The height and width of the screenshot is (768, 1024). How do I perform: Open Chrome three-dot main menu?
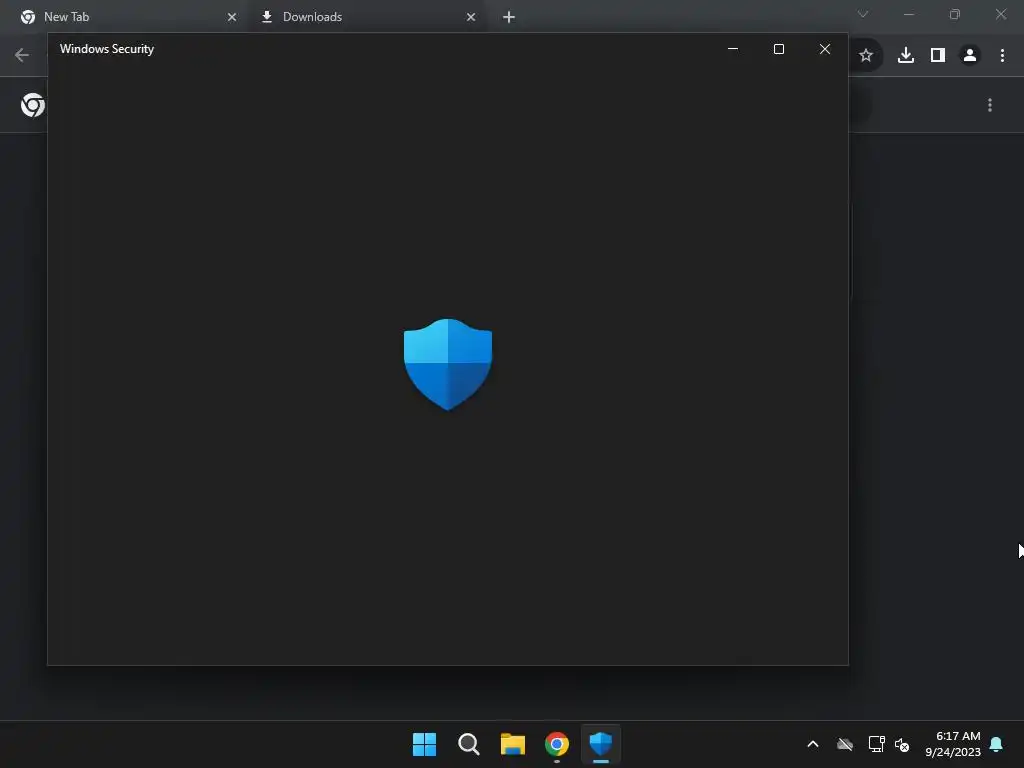1002,56
